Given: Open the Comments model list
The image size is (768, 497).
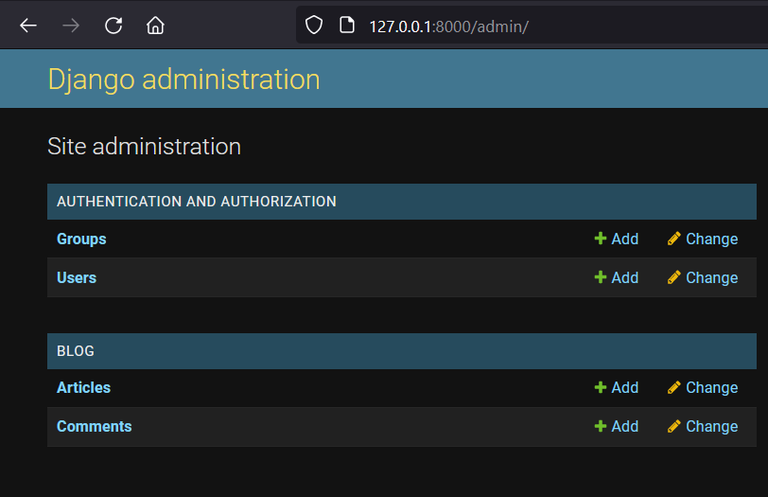Looking at the screenshot, I should [94, 426].
